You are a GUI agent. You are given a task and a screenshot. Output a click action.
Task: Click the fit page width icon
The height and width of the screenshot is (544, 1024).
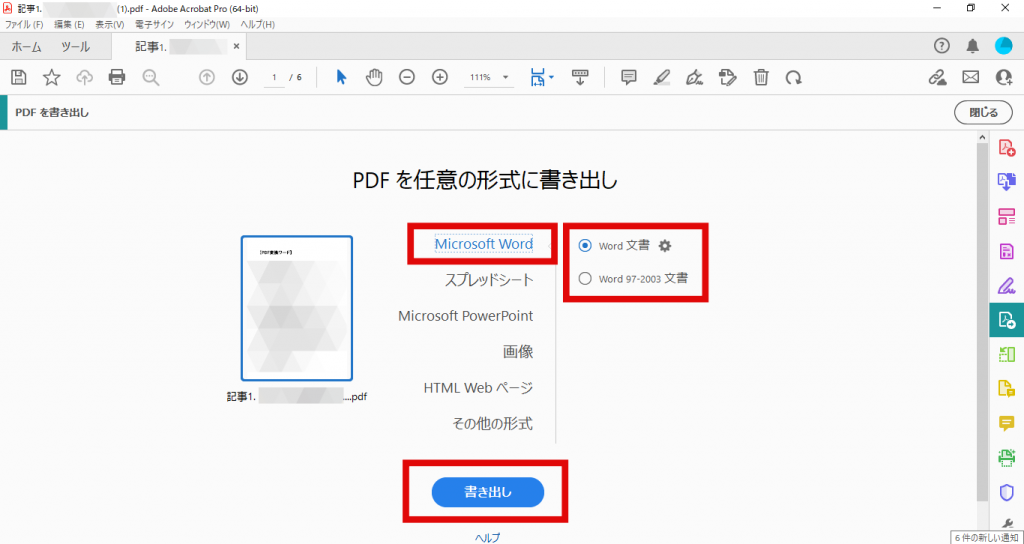(x=538, y=77)
